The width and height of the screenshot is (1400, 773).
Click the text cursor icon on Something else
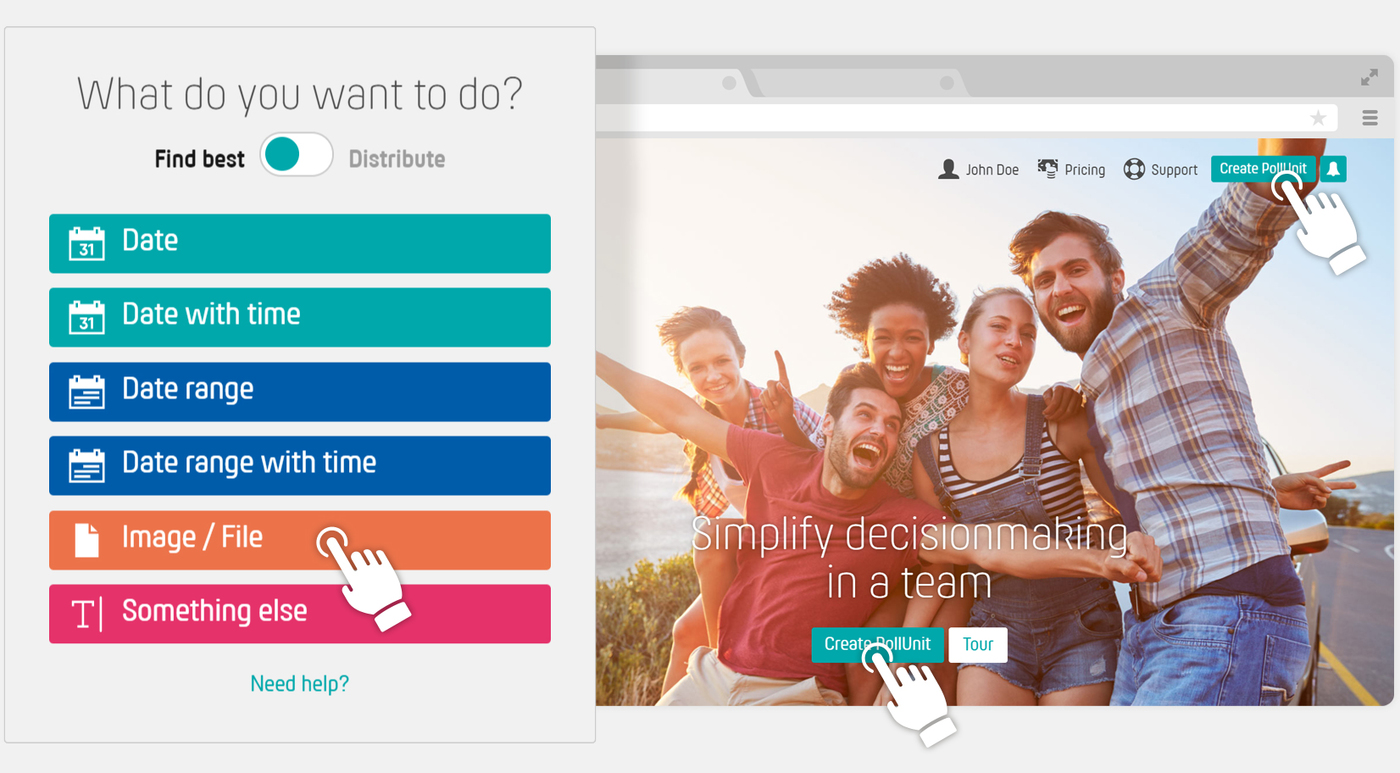tap(86, 614)
